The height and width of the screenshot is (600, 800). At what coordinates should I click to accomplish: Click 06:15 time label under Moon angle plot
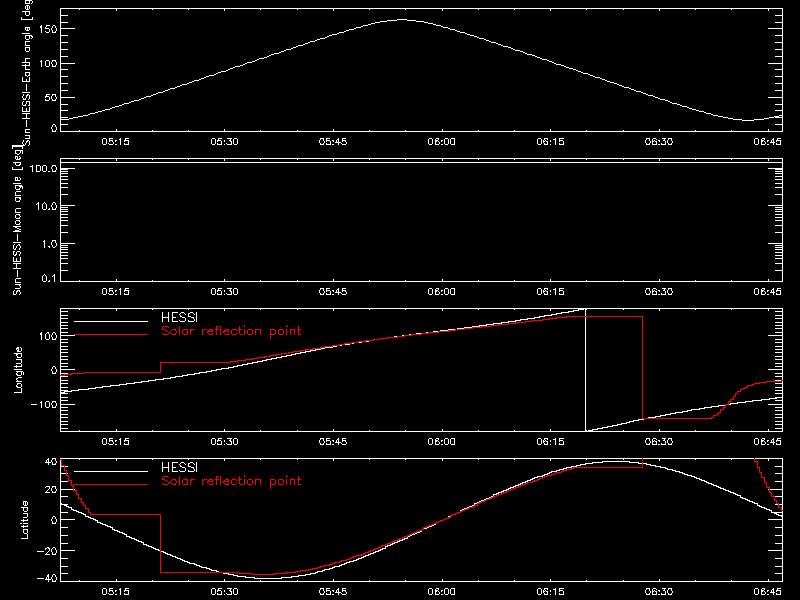(550, 292)
